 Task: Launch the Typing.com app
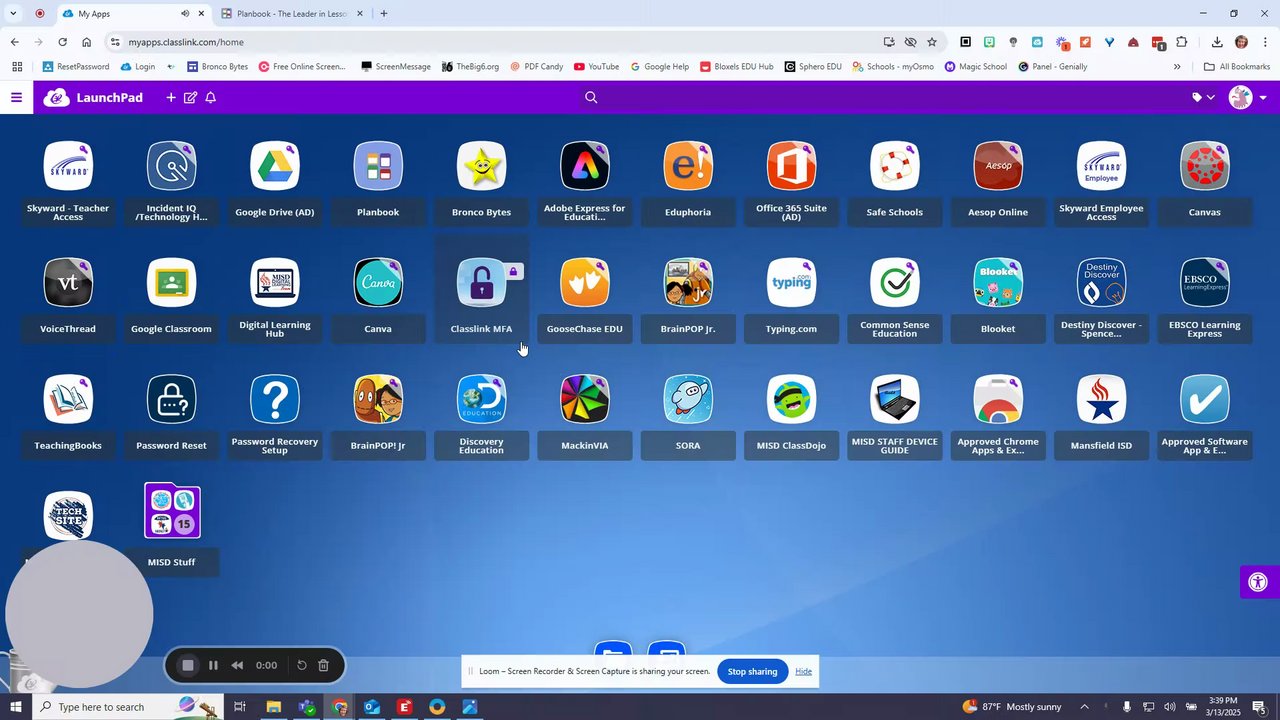click(791, 283)
